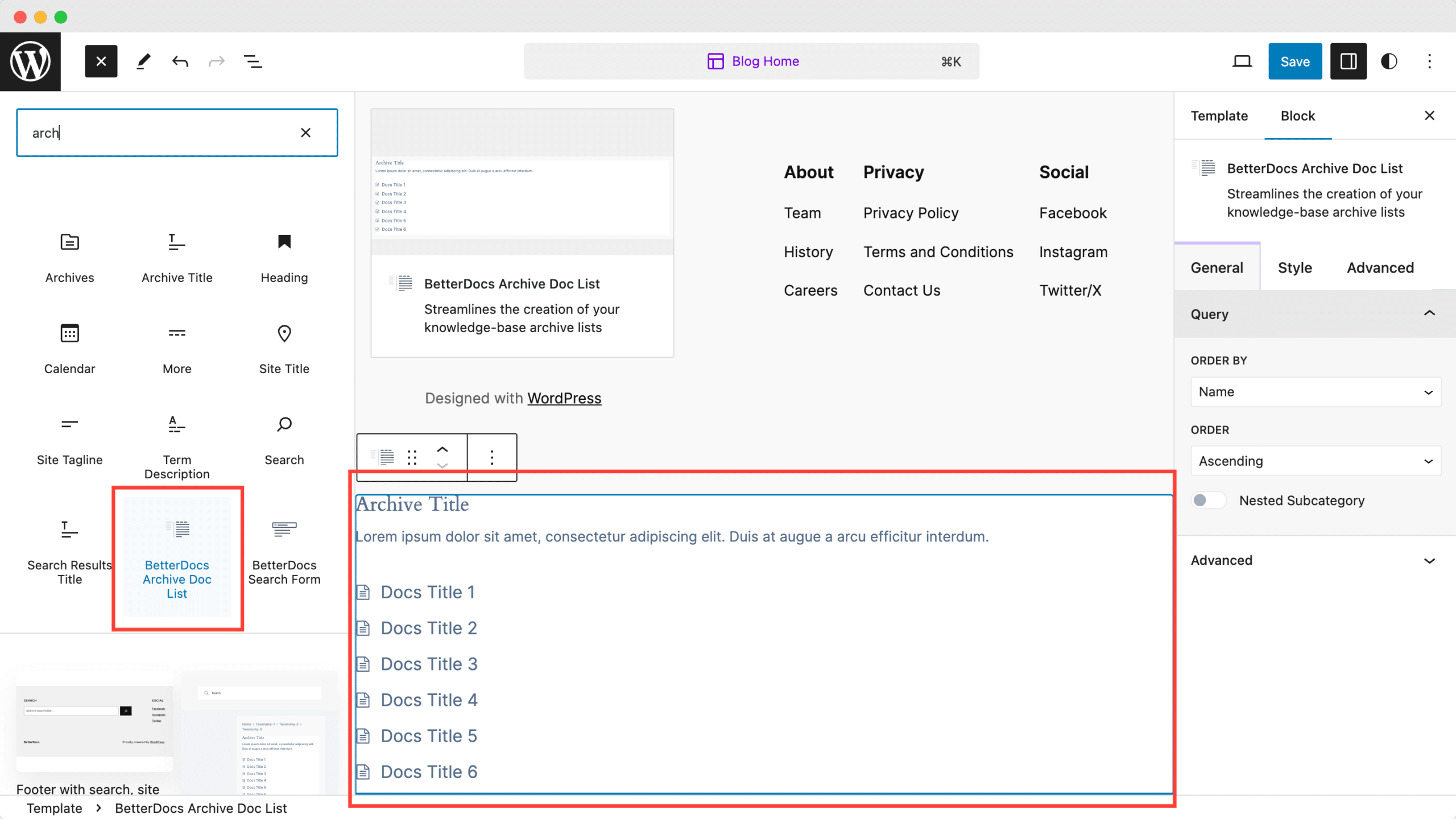Switch to the General tab

(1216, 267)
